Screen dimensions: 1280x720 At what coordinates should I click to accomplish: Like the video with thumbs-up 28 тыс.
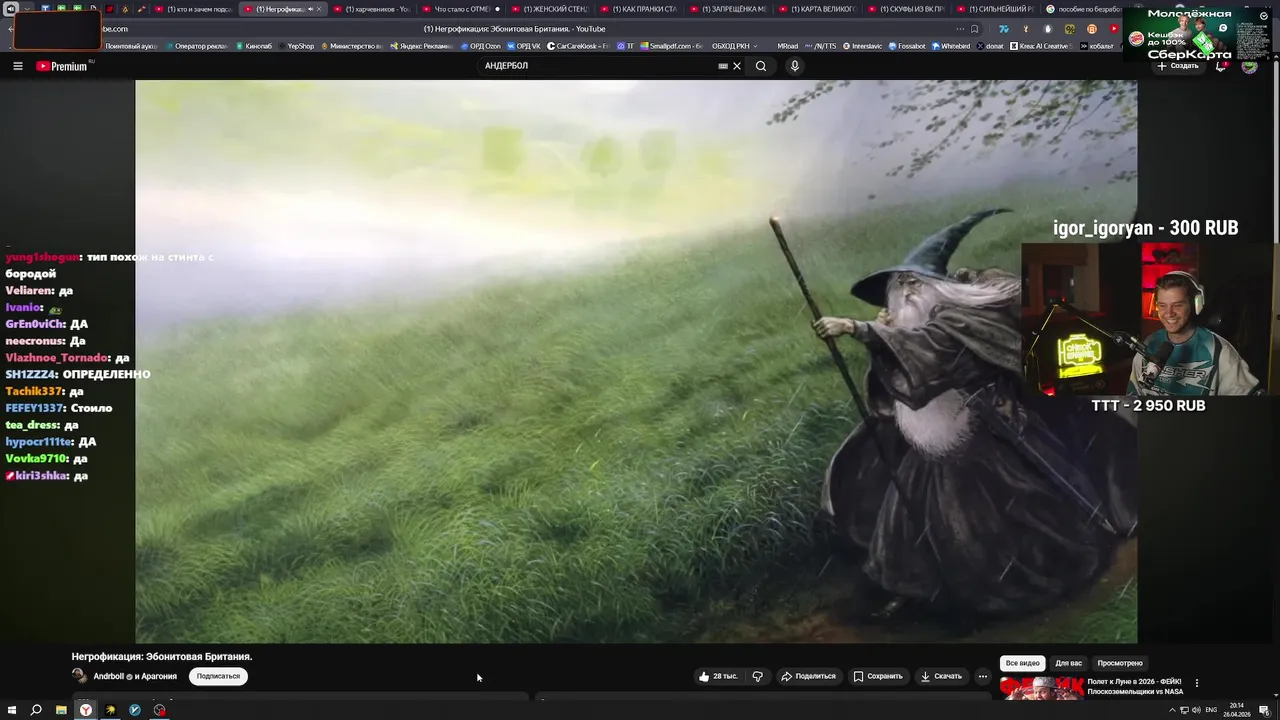click(x=718, y=676)
